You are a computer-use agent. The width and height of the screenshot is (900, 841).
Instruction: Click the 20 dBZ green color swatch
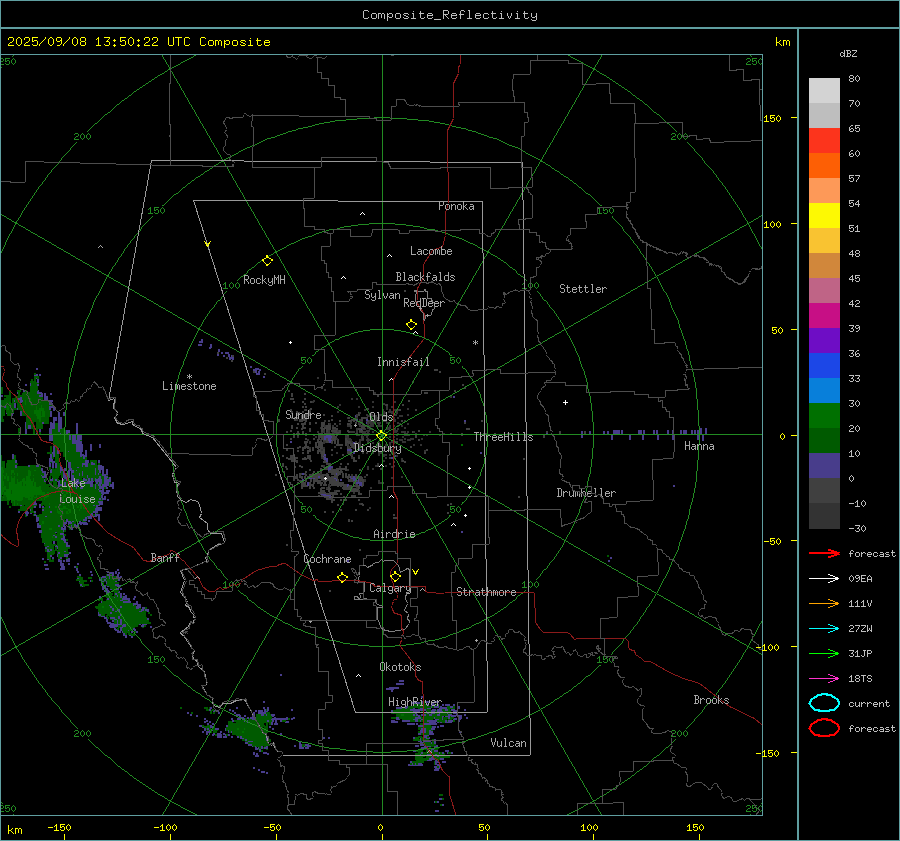point(824,416)
